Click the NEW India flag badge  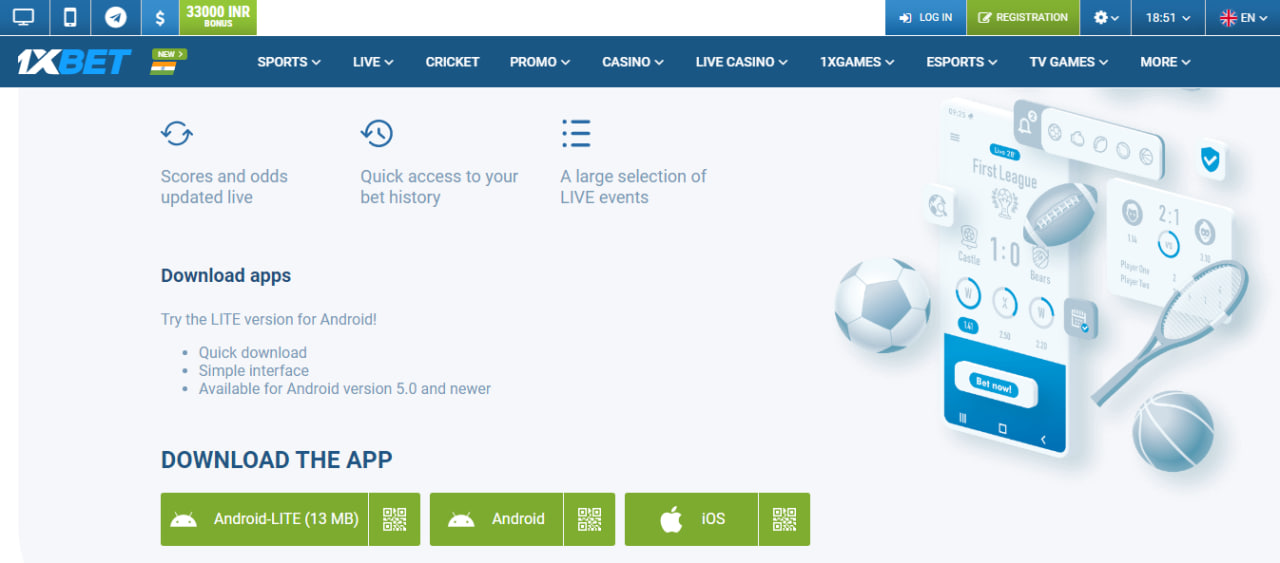pyautogui.click(x=169, y=61)
